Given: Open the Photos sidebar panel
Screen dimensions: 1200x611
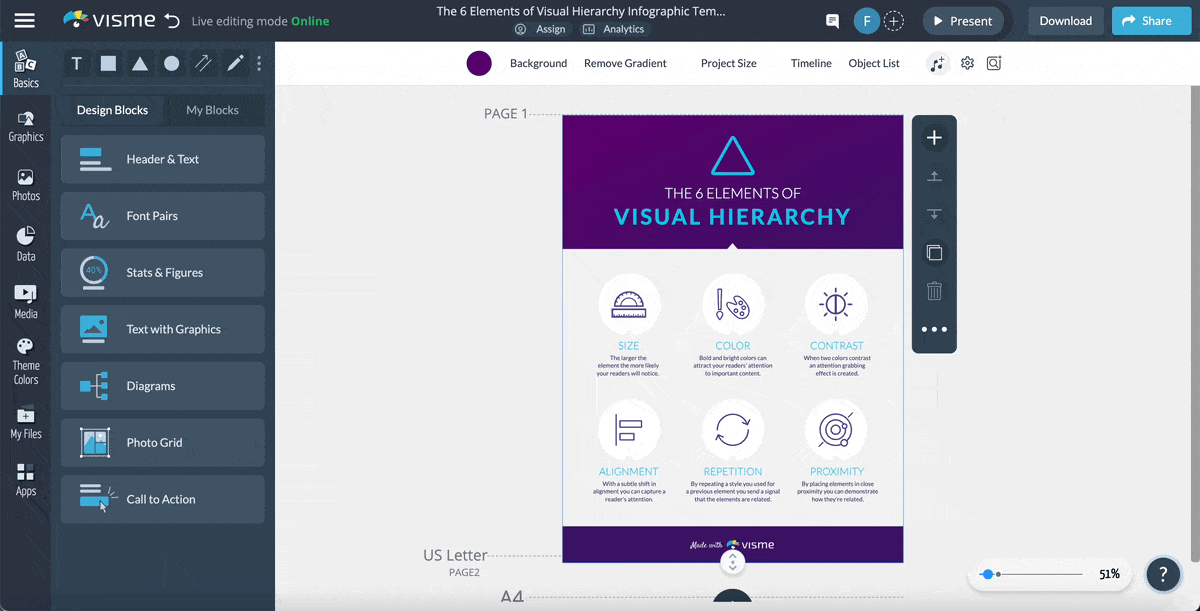Looking at the screenshot, I should (x=26, y=180).
